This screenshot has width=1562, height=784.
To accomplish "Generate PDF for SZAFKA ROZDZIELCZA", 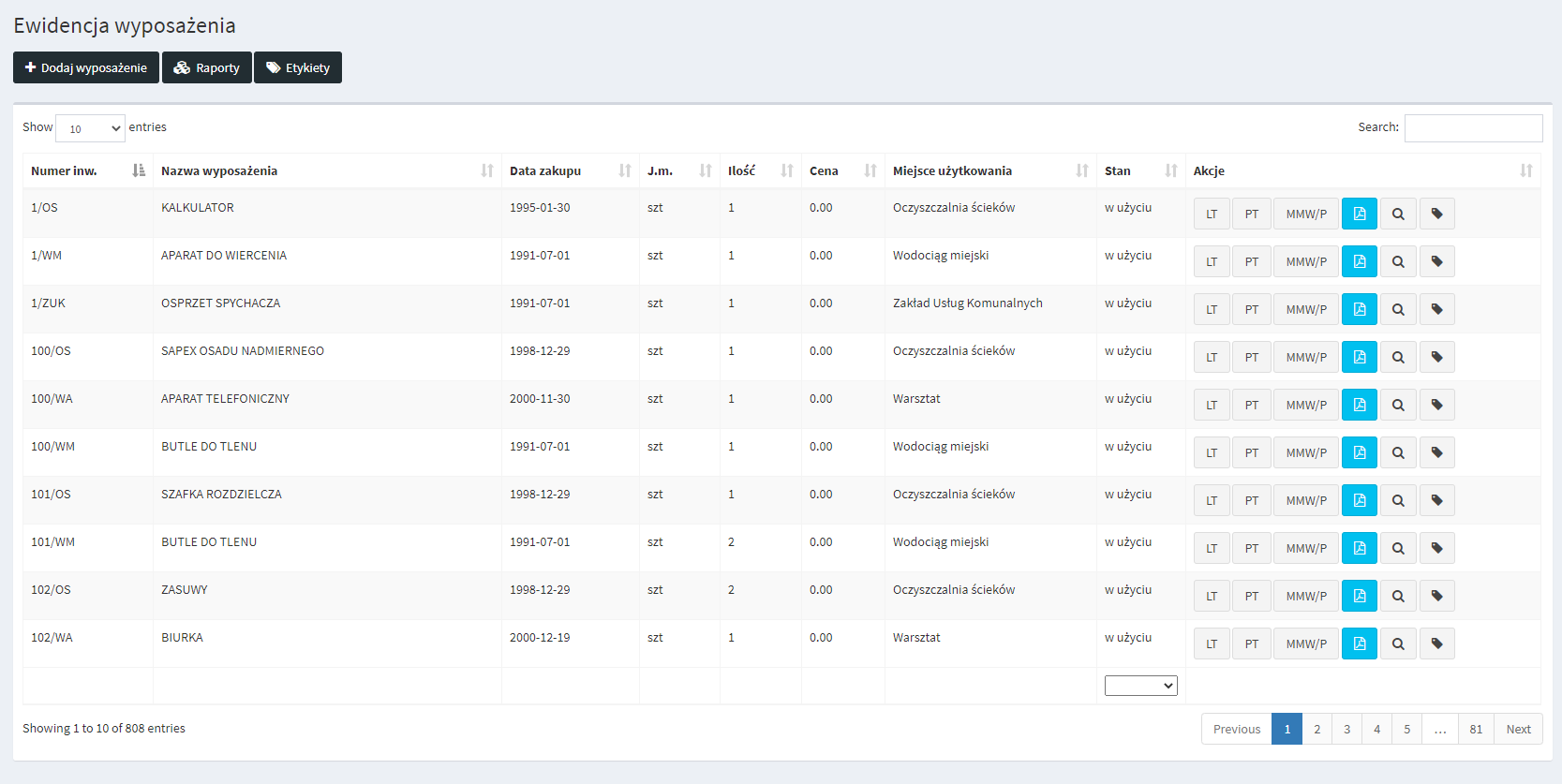I will [x=1359, y=500].
